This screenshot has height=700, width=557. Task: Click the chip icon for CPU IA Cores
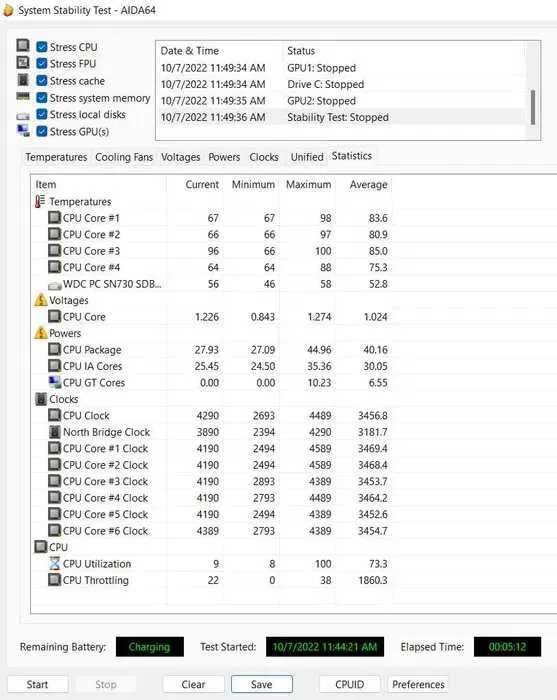54,366
